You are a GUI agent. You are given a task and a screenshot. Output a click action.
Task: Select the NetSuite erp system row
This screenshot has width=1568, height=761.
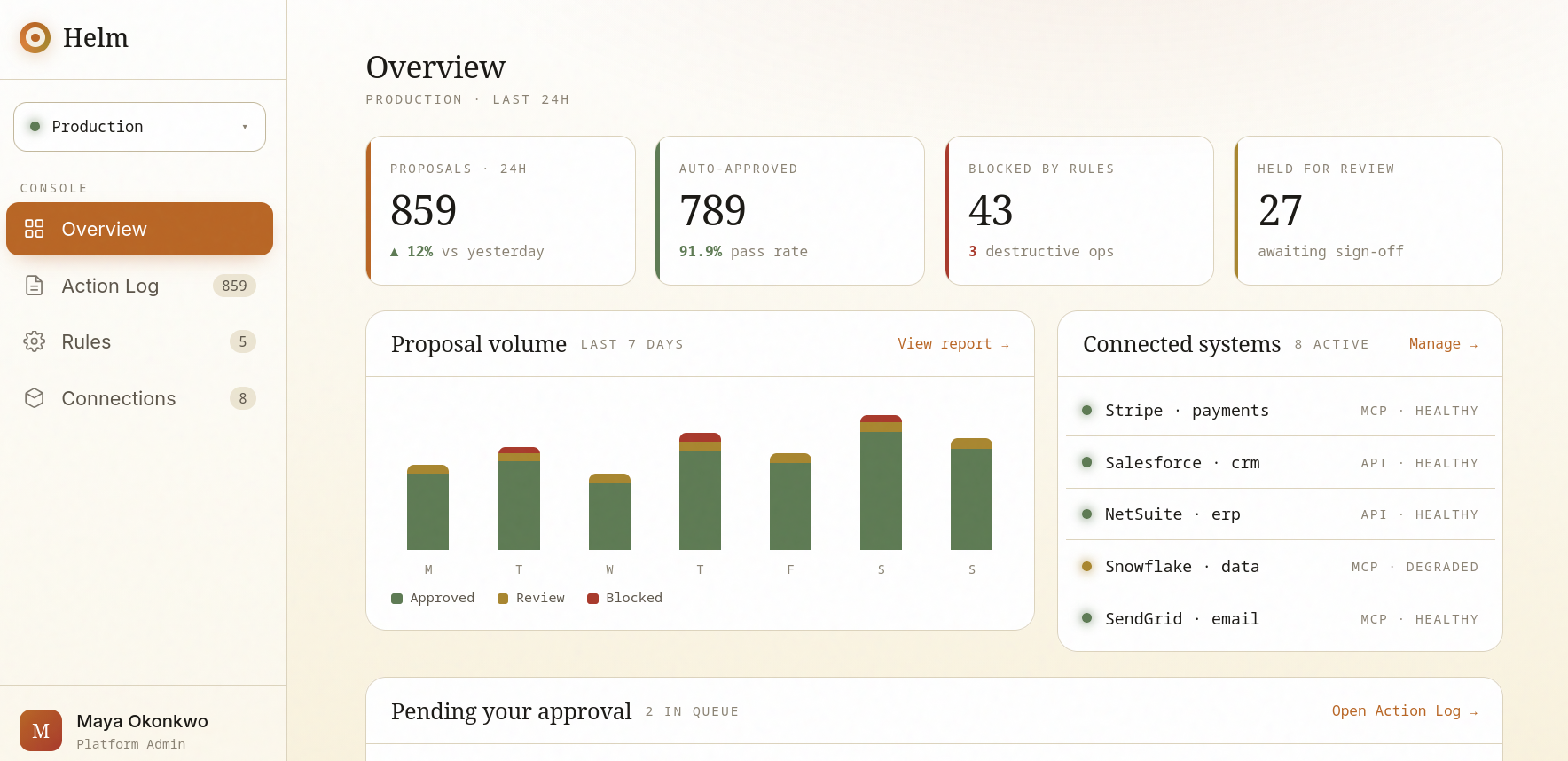click(x=1280, y=514)
